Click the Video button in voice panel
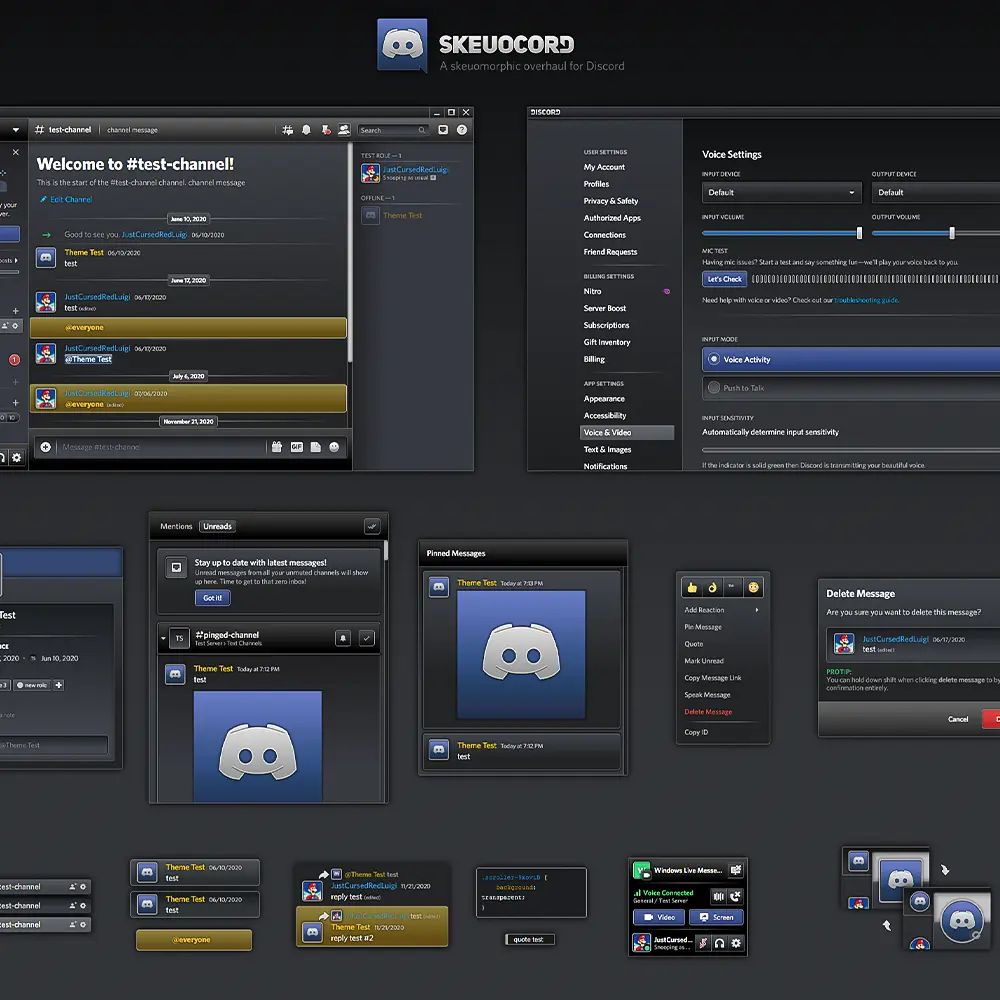Screen dimensions: 1000x1000 click(x=659, y=917)
